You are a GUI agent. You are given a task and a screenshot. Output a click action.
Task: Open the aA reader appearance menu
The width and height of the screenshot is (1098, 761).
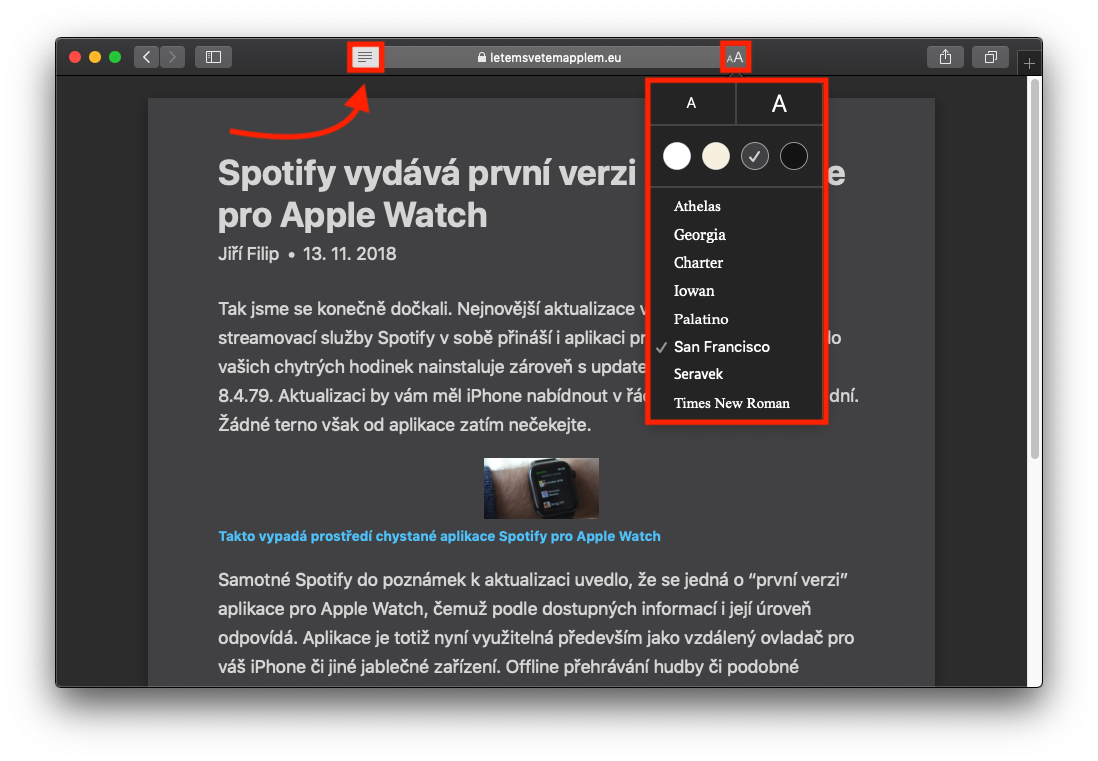pos(735,57)
